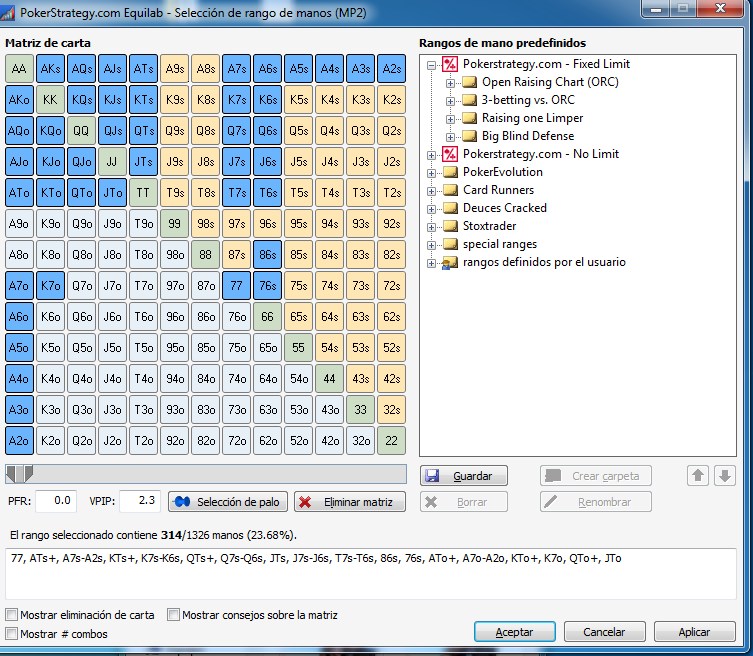Toggle the 22 hand cell
The width and height of the screenshot is (753, 656).
point(391,441)
